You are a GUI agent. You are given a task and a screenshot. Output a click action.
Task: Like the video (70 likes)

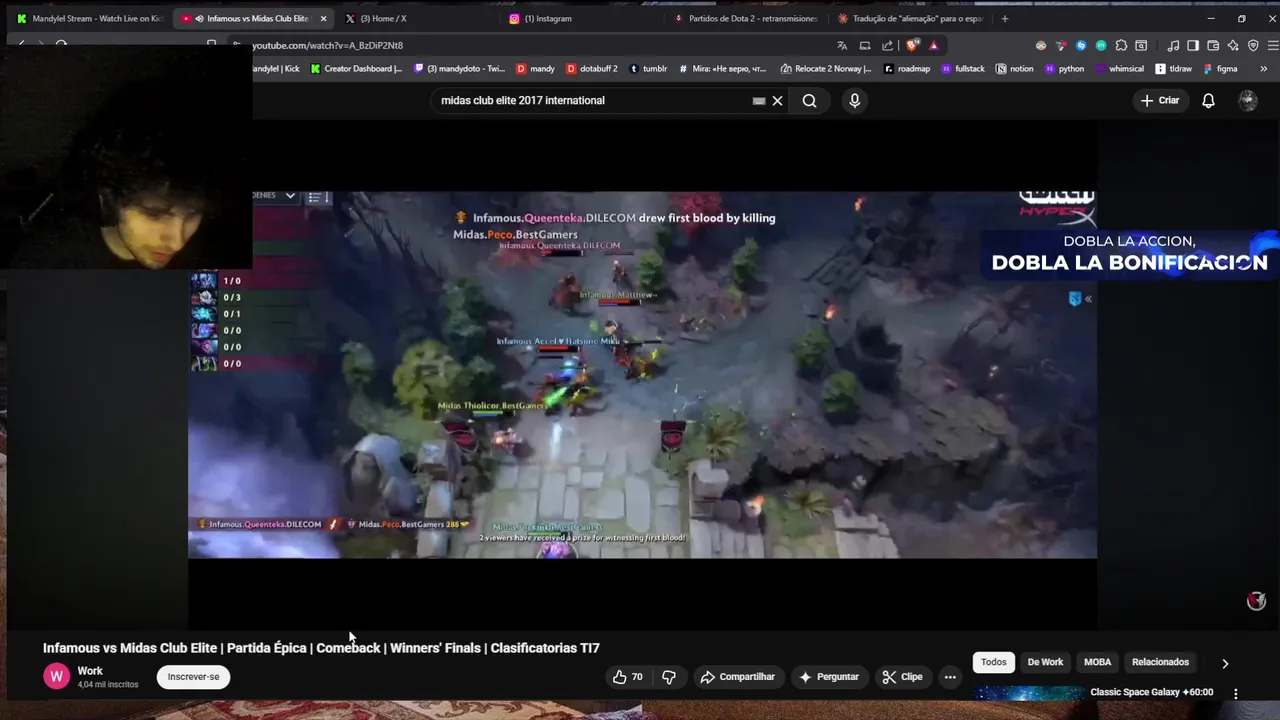coord(628,677)
